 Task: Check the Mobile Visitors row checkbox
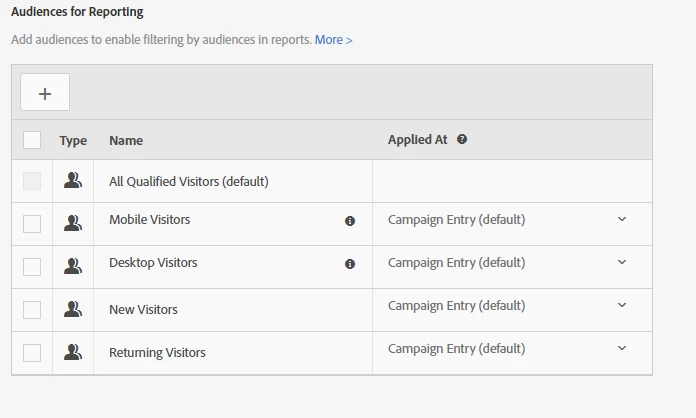click(x=32, y=224)
